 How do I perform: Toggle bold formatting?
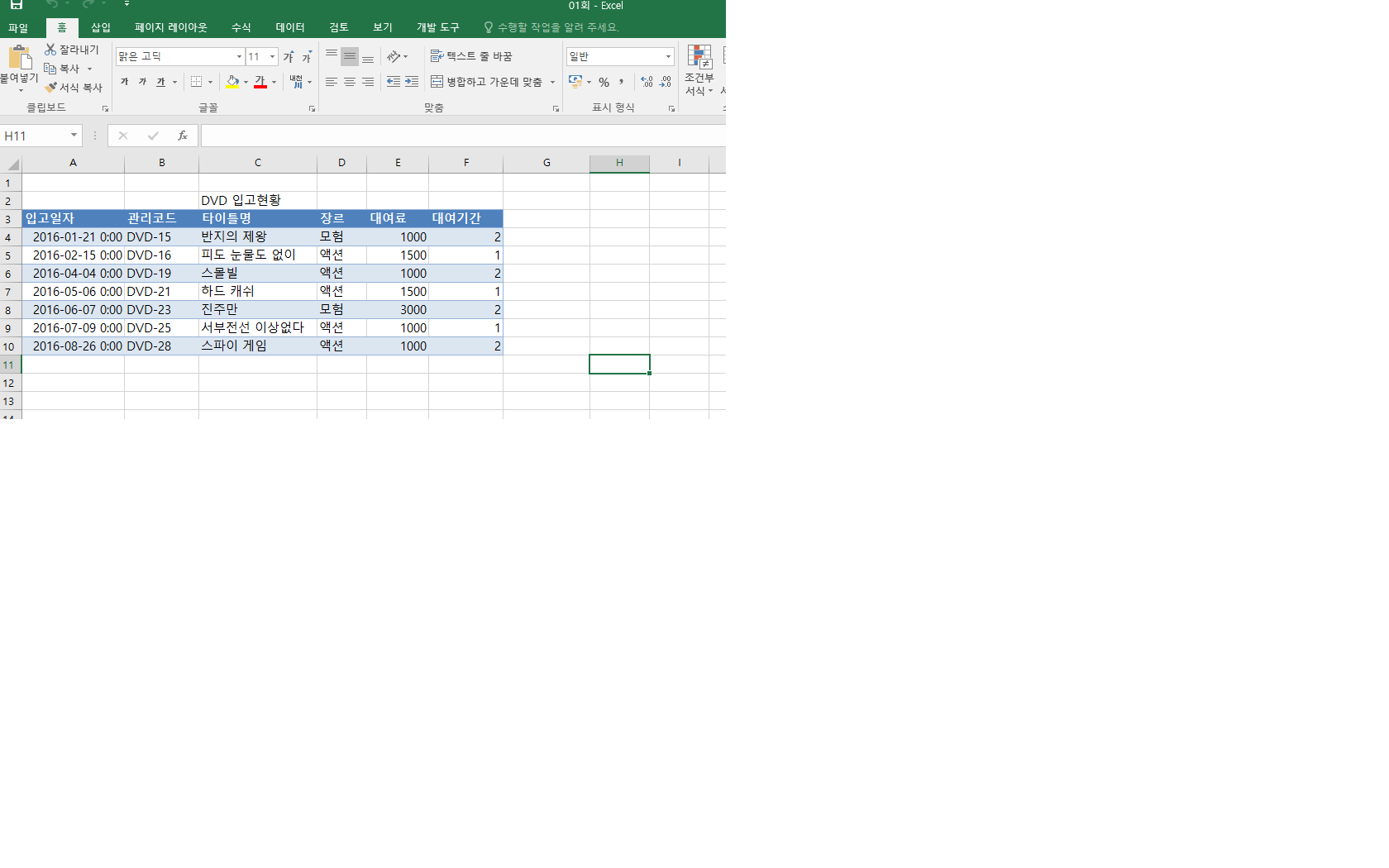click(125, 82)
